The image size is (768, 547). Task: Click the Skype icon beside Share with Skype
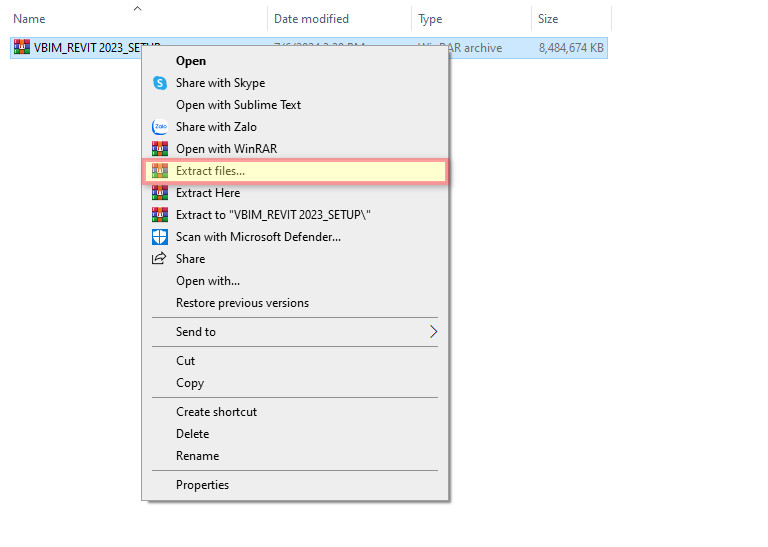(159, 83)
